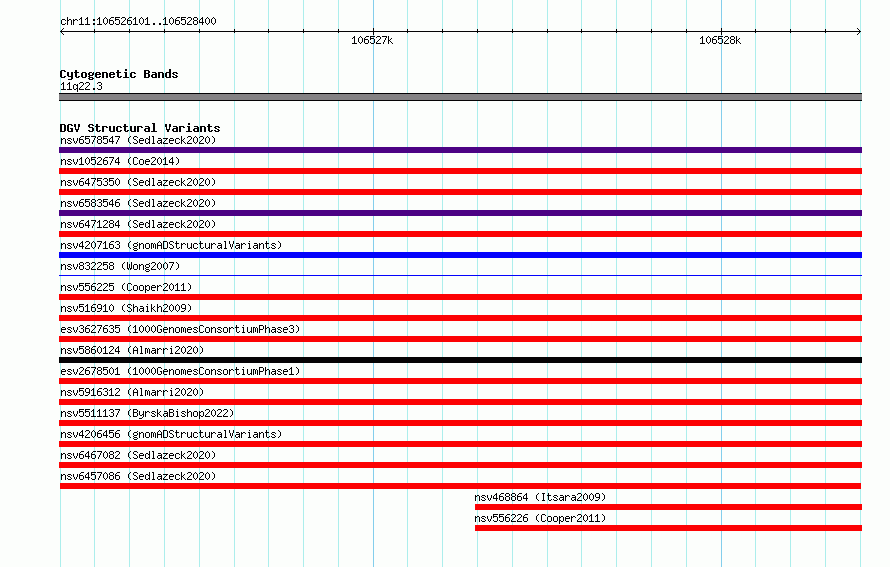
Task: Select the red bar under nsv6467082
Action: [x=460, y=465]
